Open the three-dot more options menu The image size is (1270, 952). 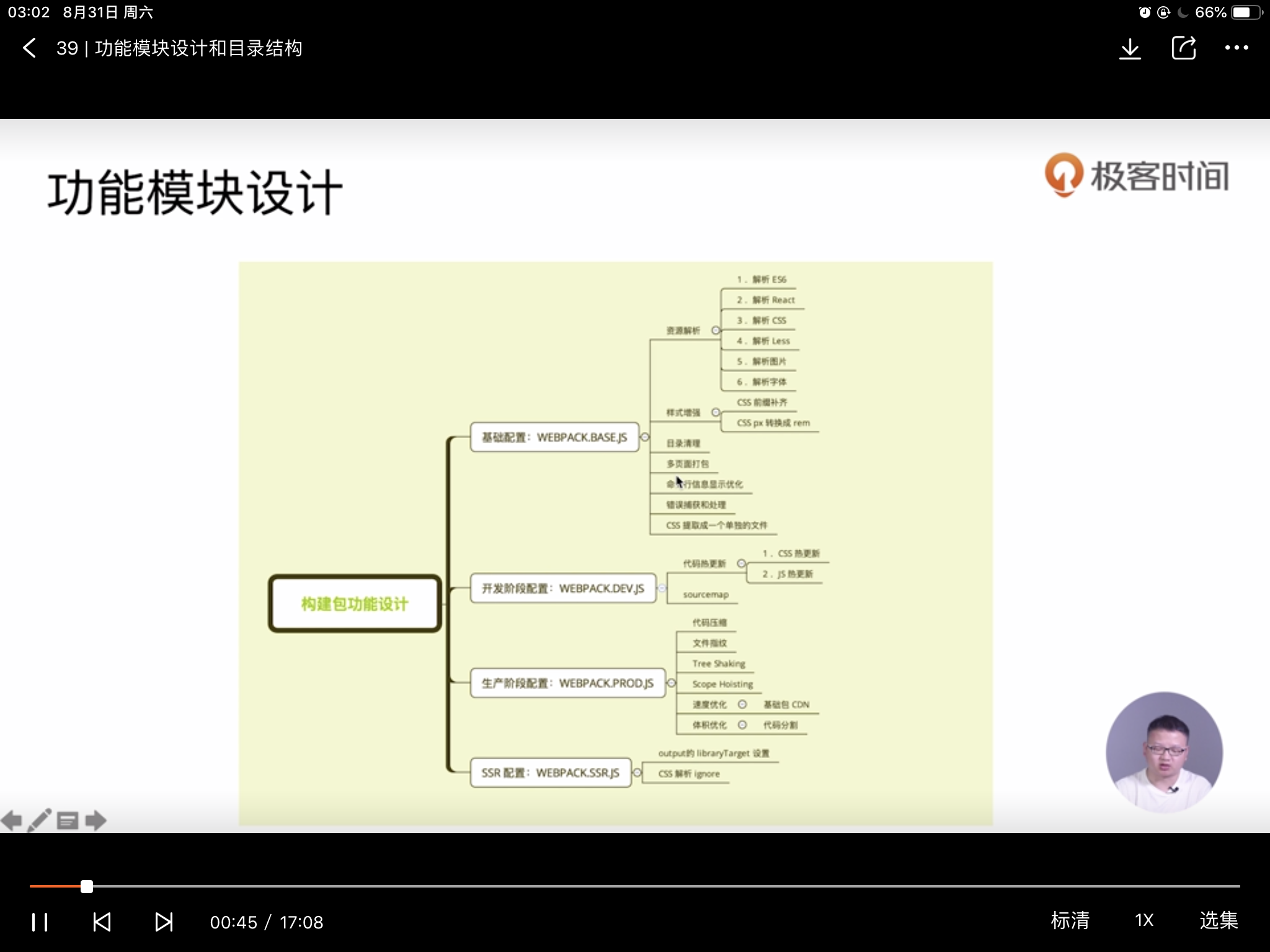pyautogui.click(x=1237, y=48)
